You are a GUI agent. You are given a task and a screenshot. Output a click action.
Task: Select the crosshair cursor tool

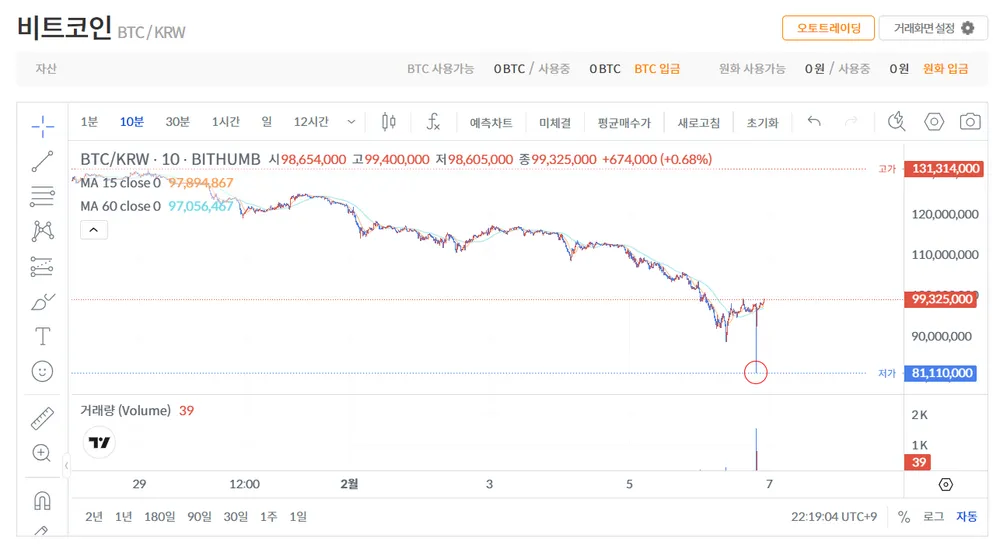point(42,124)
